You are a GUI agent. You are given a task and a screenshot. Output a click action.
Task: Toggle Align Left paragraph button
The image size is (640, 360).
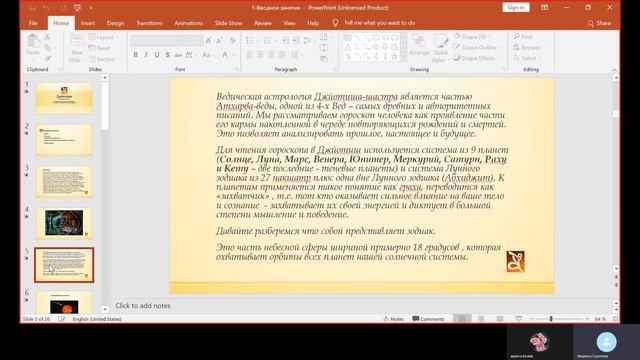tap(249, 55)
